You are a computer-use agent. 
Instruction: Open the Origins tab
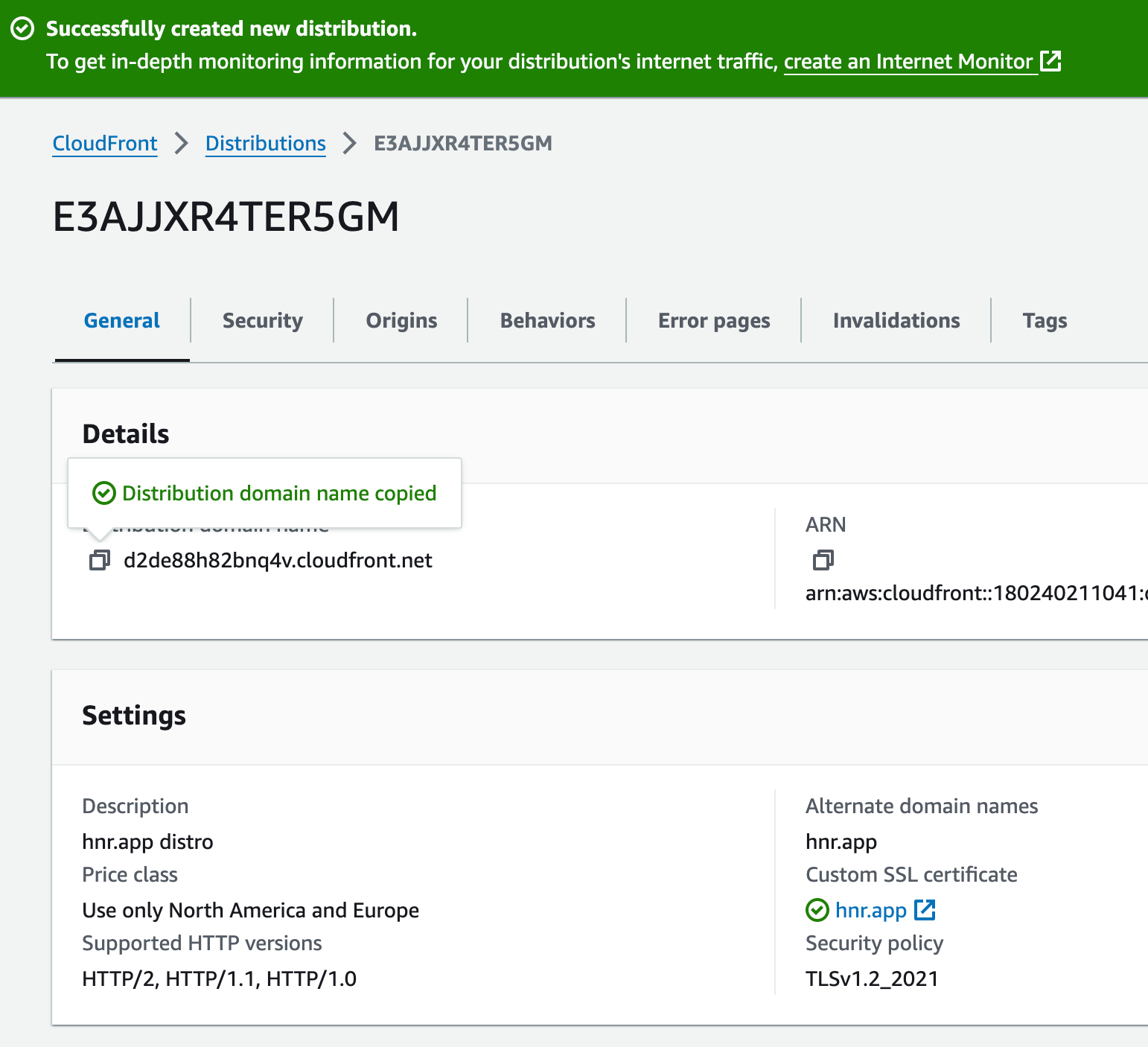click(402, 321)
